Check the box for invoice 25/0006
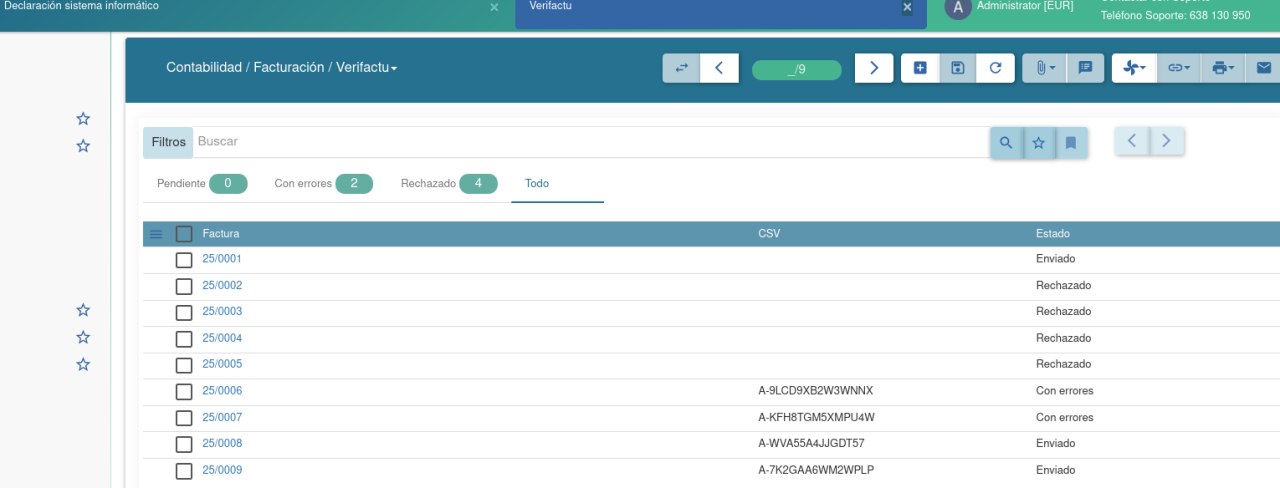The image size is (1280, 488). [184, 392]
